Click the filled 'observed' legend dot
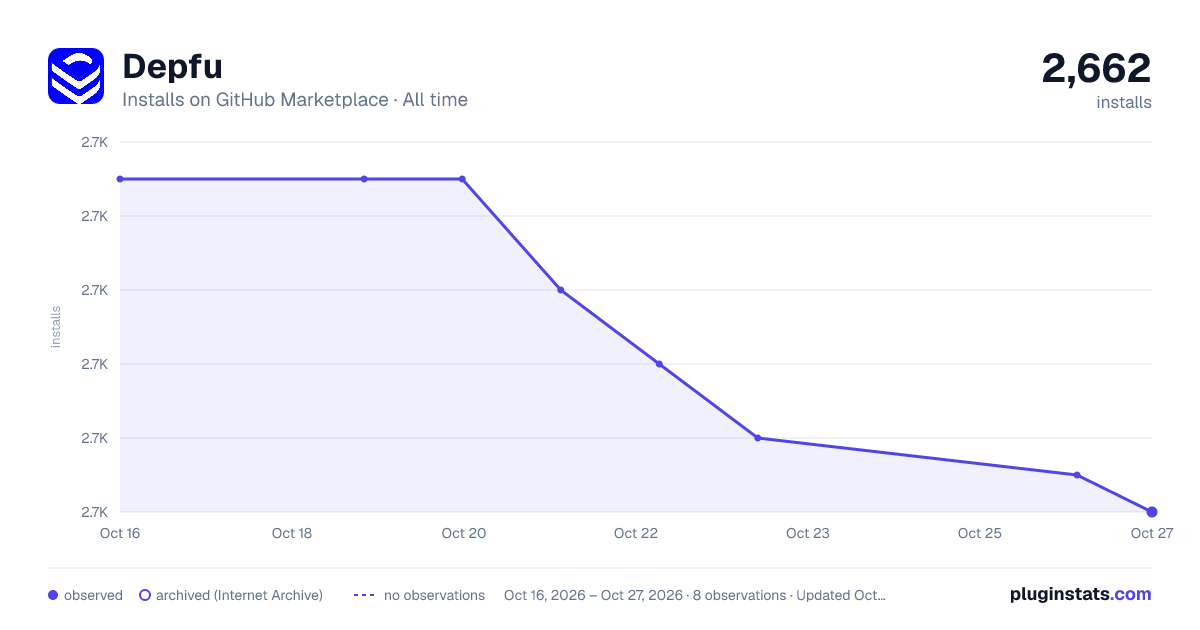The image size is (1200, 630). point(53,595)
